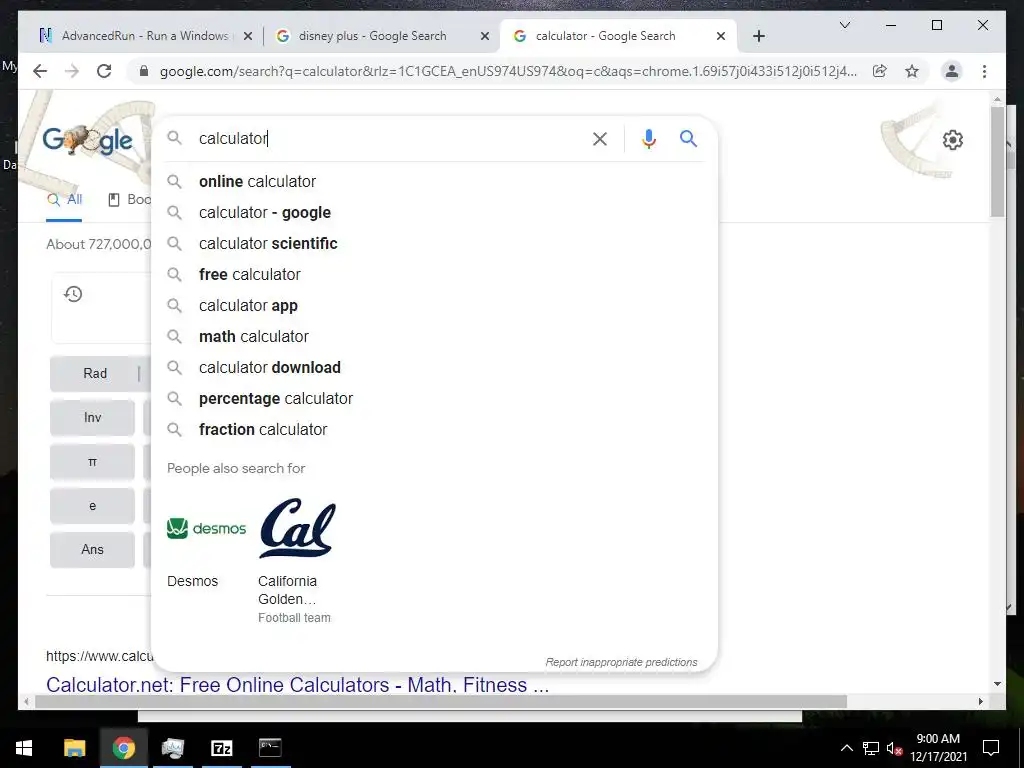The image size is (1024, 768).
Task: Click the taskbar clock showing 9:00 AM
Action: [x=938, y=748]
